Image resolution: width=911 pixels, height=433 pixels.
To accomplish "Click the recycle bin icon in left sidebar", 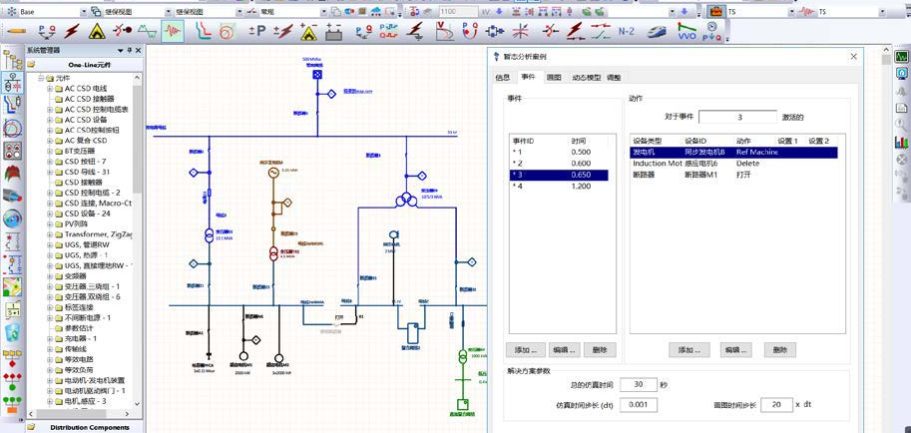I will (x=12, y=332).
